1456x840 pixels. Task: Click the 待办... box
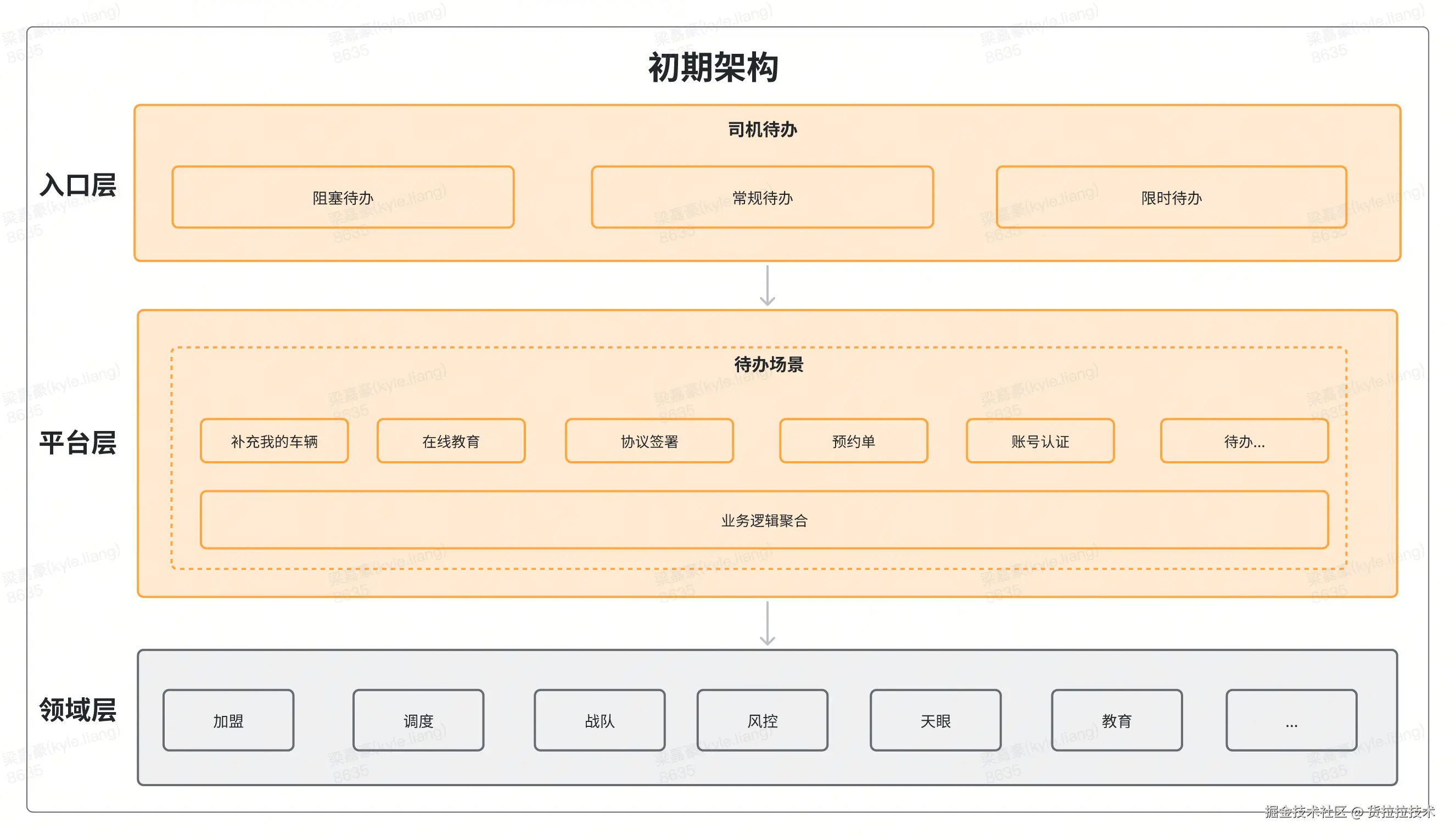pyautogui.click(x=1244, y=441)
